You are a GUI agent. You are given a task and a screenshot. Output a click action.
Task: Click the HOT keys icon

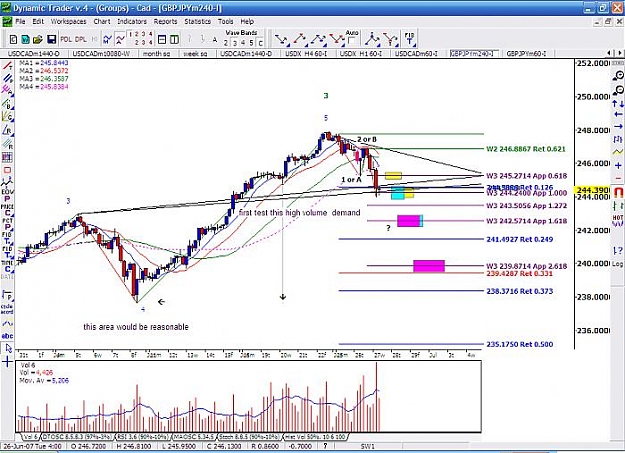[x=618, y=220]
